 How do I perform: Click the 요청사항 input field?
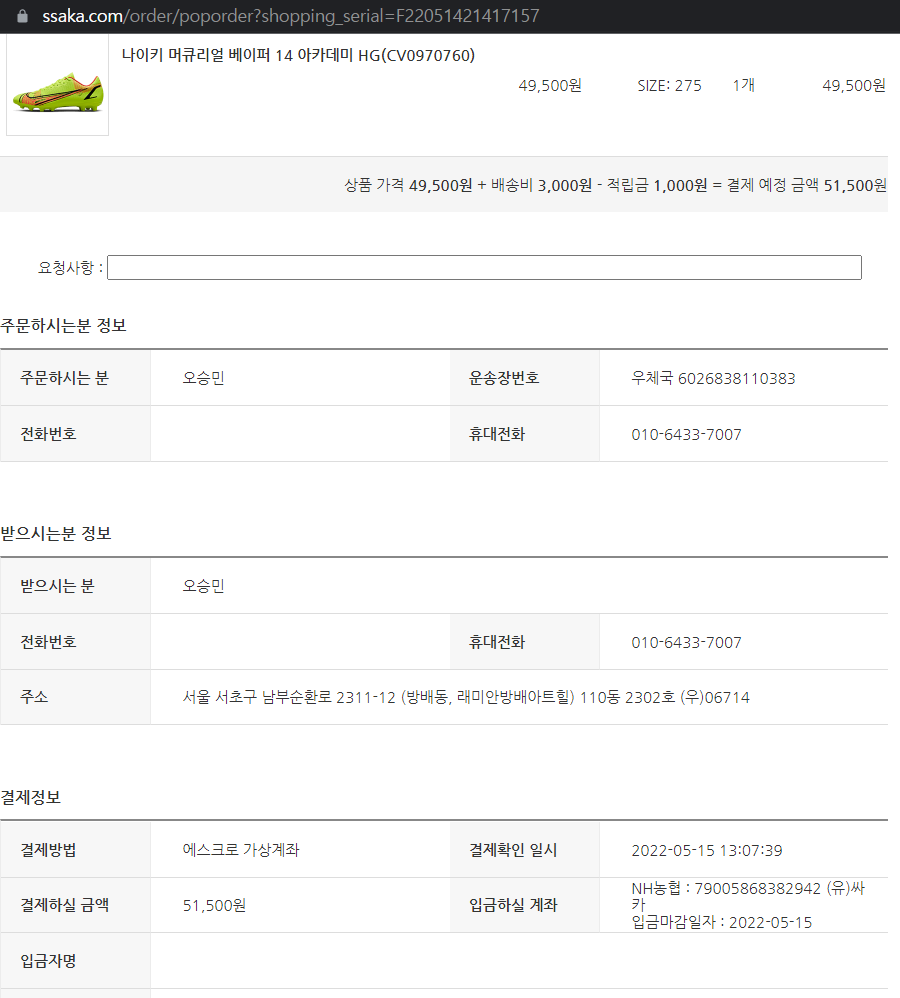pyautogui.click(x=484, y=267)
